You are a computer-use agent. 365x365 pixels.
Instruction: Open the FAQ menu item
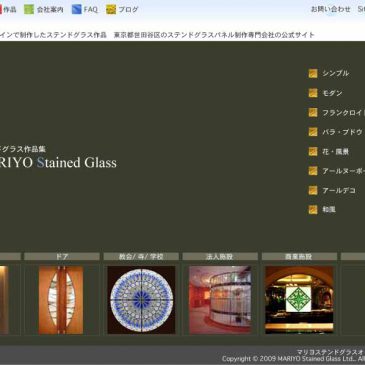click(91, 10)
